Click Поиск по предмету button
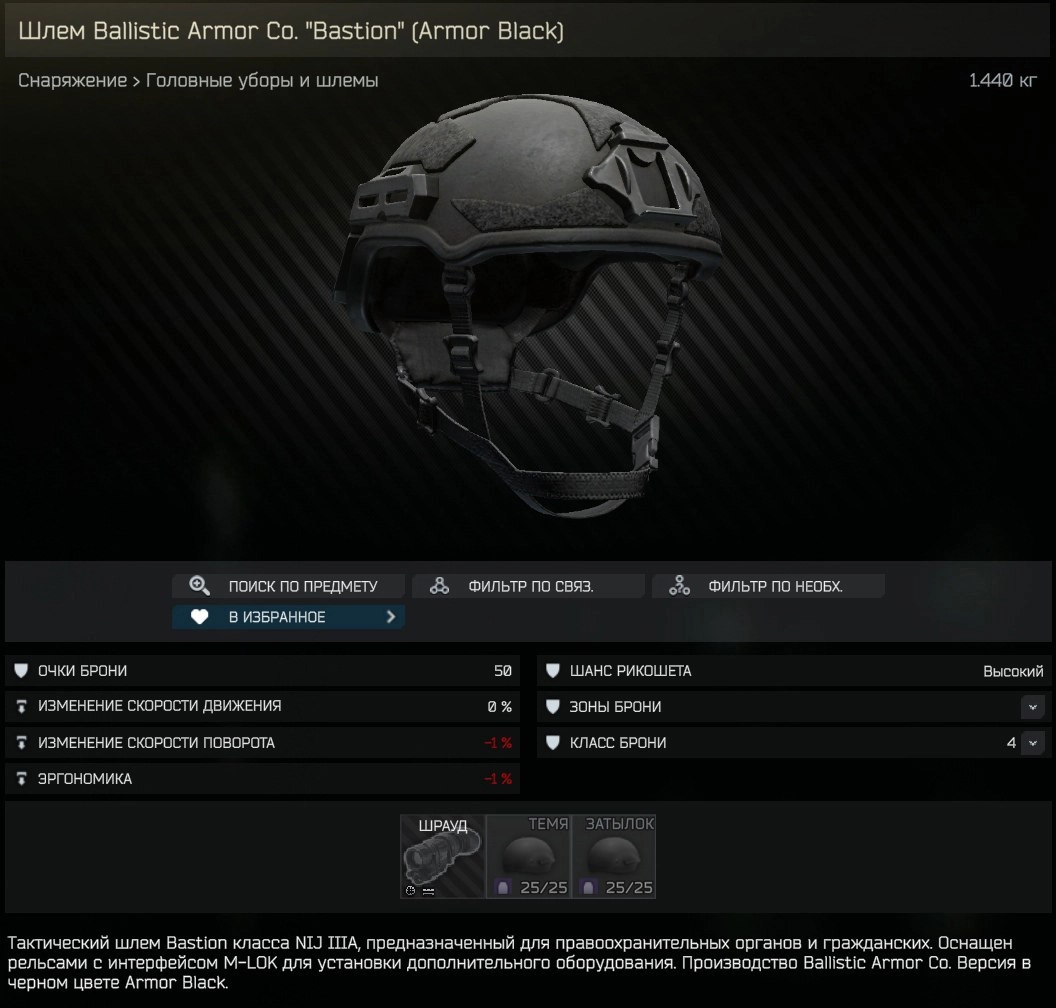The image size is (1056, 1008). [288, 586]
